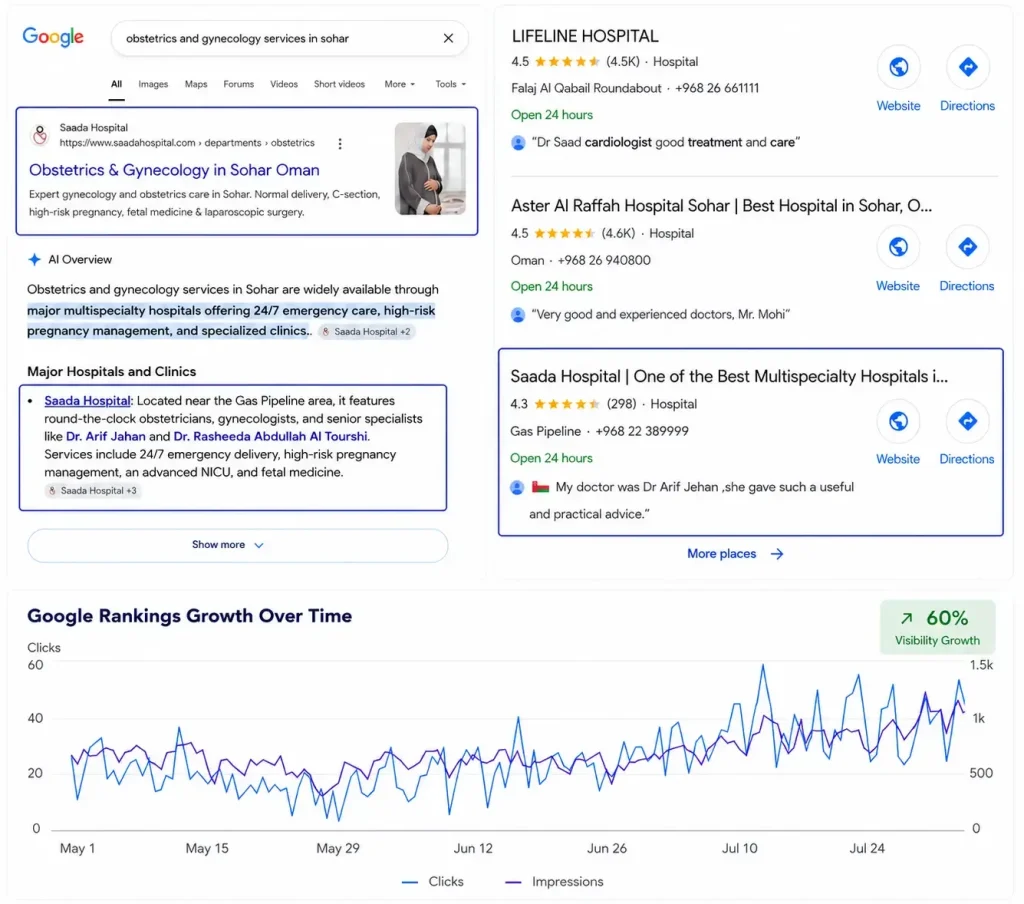The height and width of the screenshot is (904, 1024).
Task: Click Google Rankings Growth Over Time heading
Action: pos(189,616)
